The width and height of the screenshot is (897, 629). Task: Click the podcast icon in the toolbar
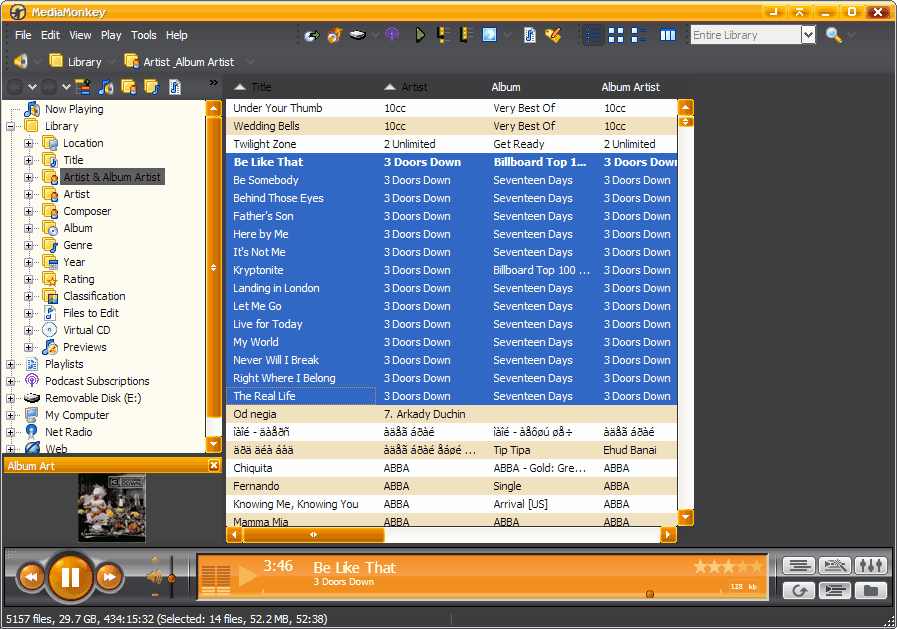[x=392, y=35]
